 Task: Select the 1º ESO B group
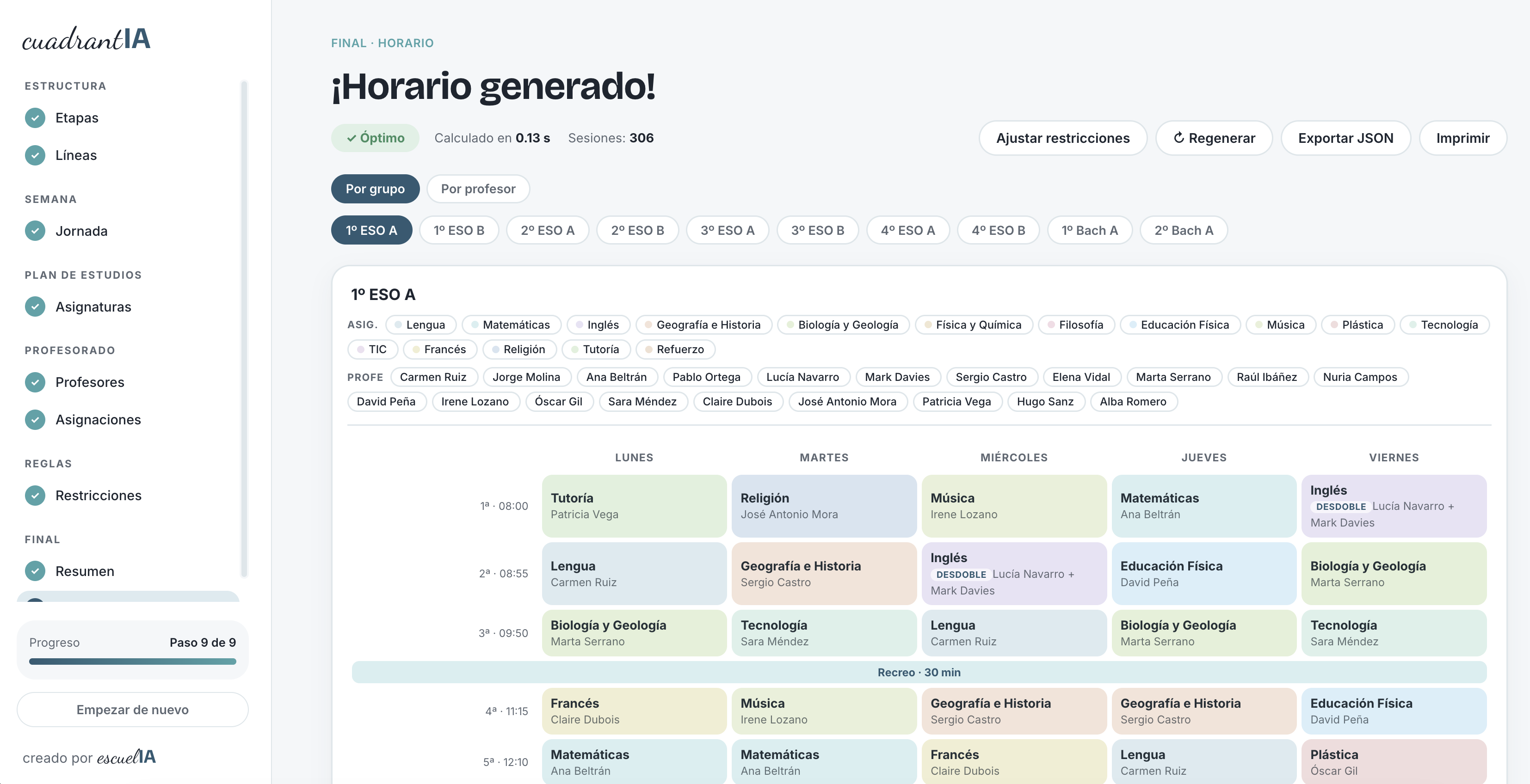(x=458, y=230)
